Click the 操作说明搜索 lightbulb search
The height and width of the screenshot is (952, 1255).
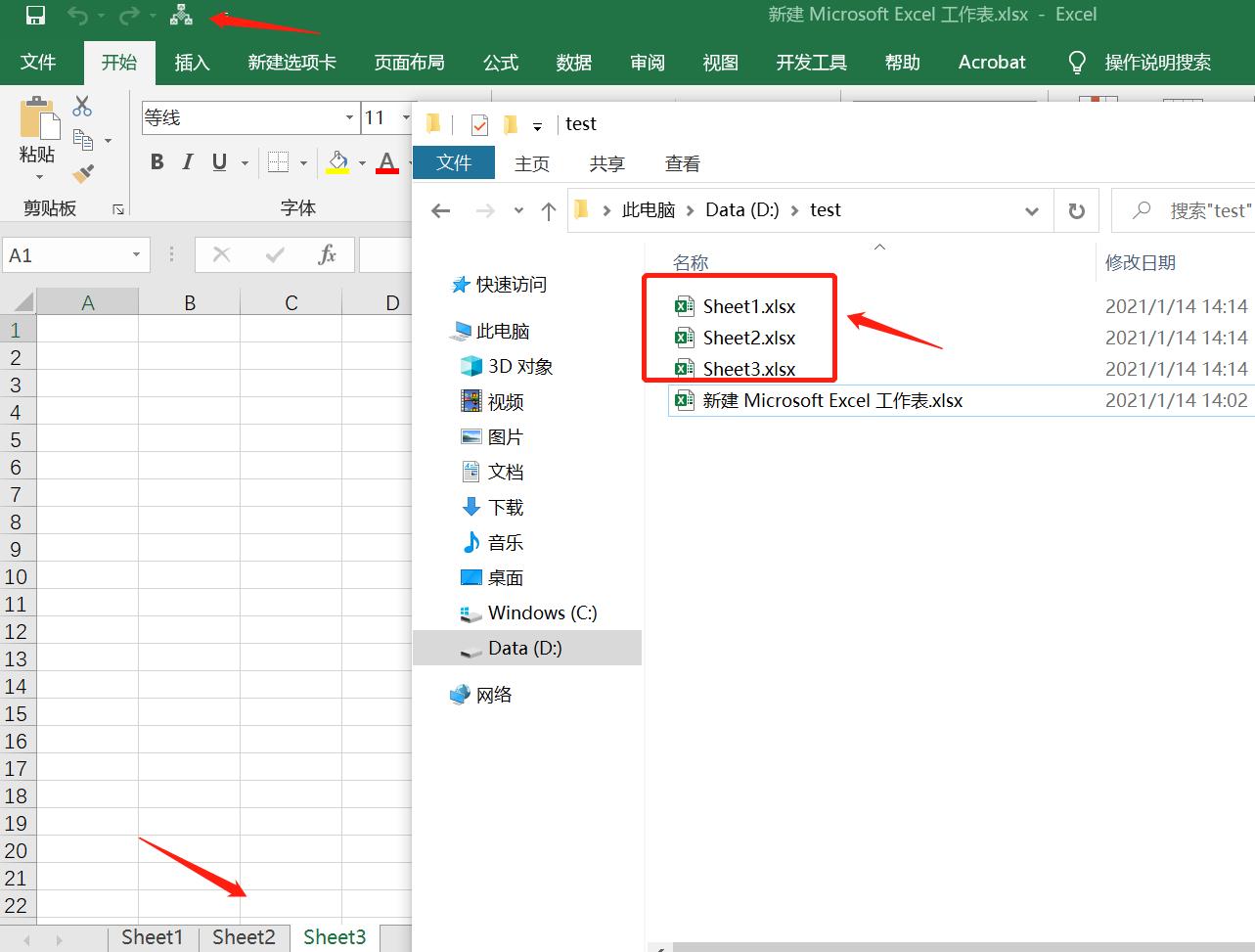[x=1140, y=63]
